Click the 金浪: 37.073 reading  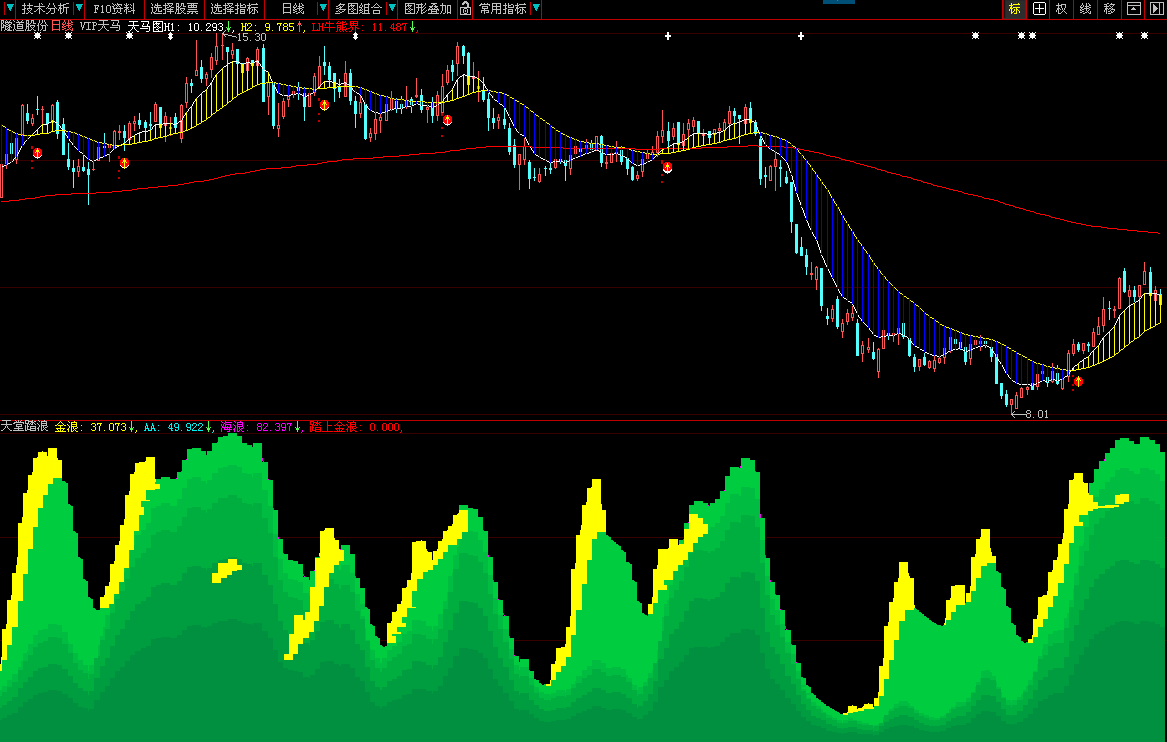[x=90, y=427]
